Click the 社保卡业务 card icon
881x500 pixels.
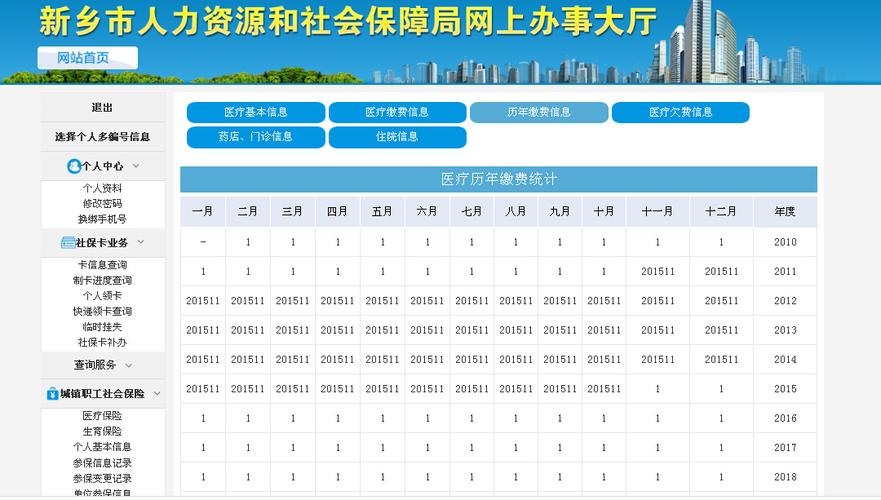pos(67,243)
